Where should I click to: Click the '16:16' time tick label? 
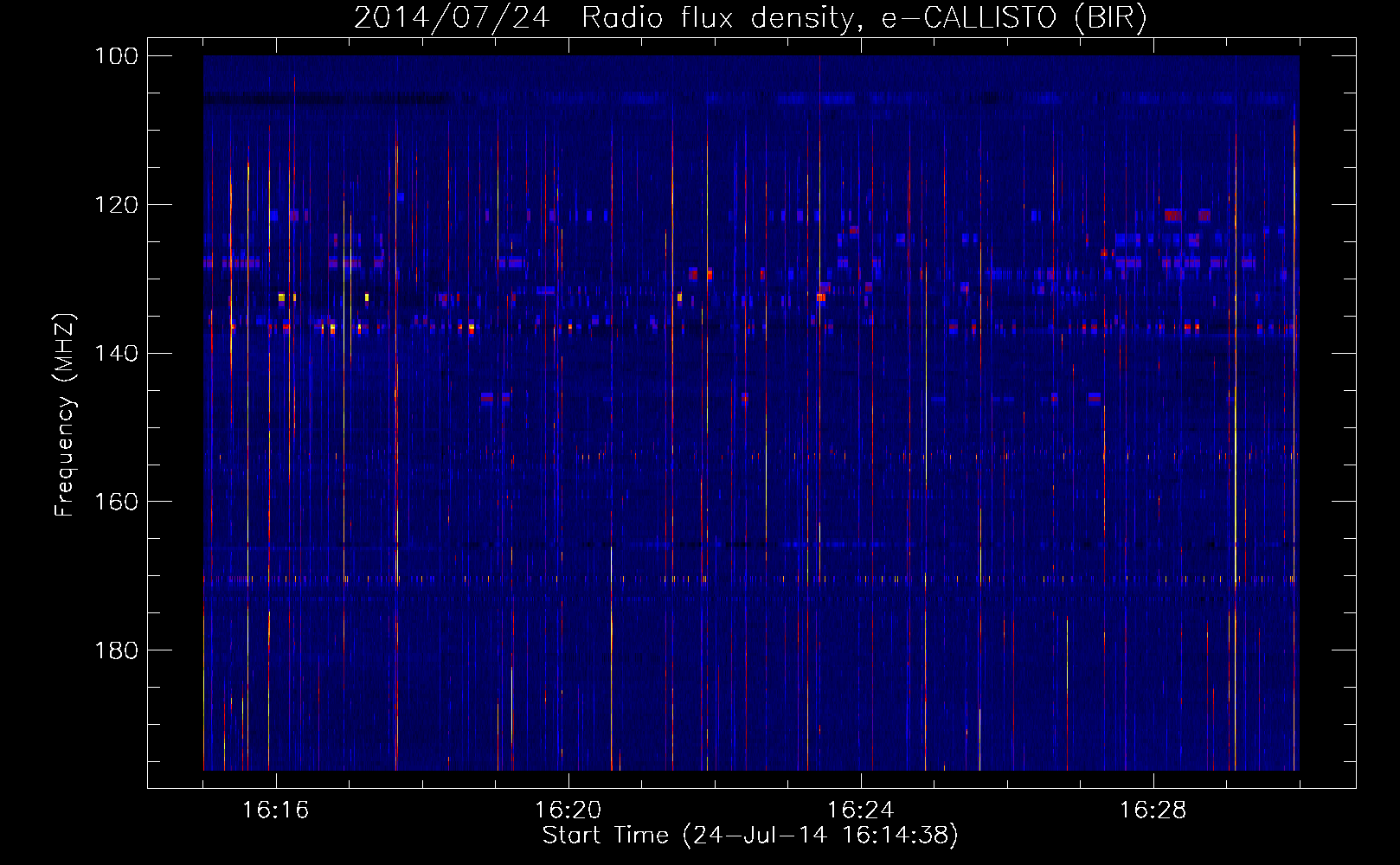(x=276, y=811)
